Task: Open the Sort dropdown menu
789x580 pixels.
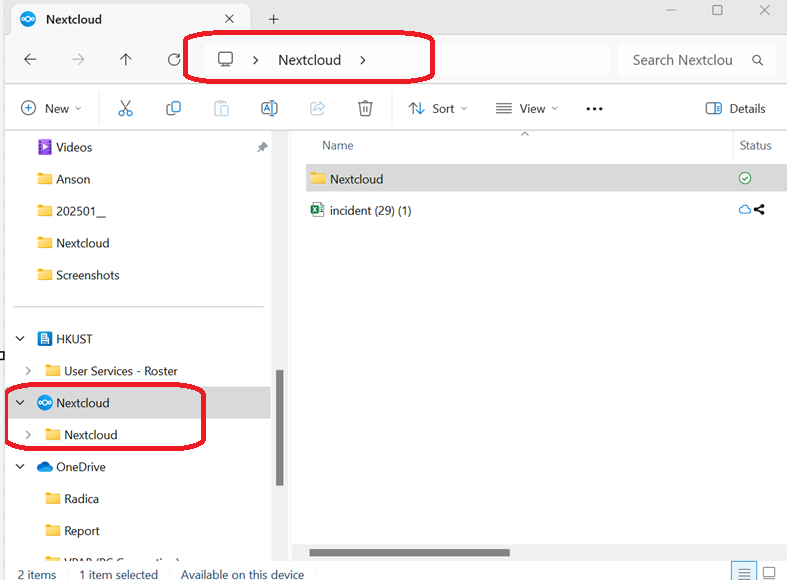Action: click(x=438, y=108)
